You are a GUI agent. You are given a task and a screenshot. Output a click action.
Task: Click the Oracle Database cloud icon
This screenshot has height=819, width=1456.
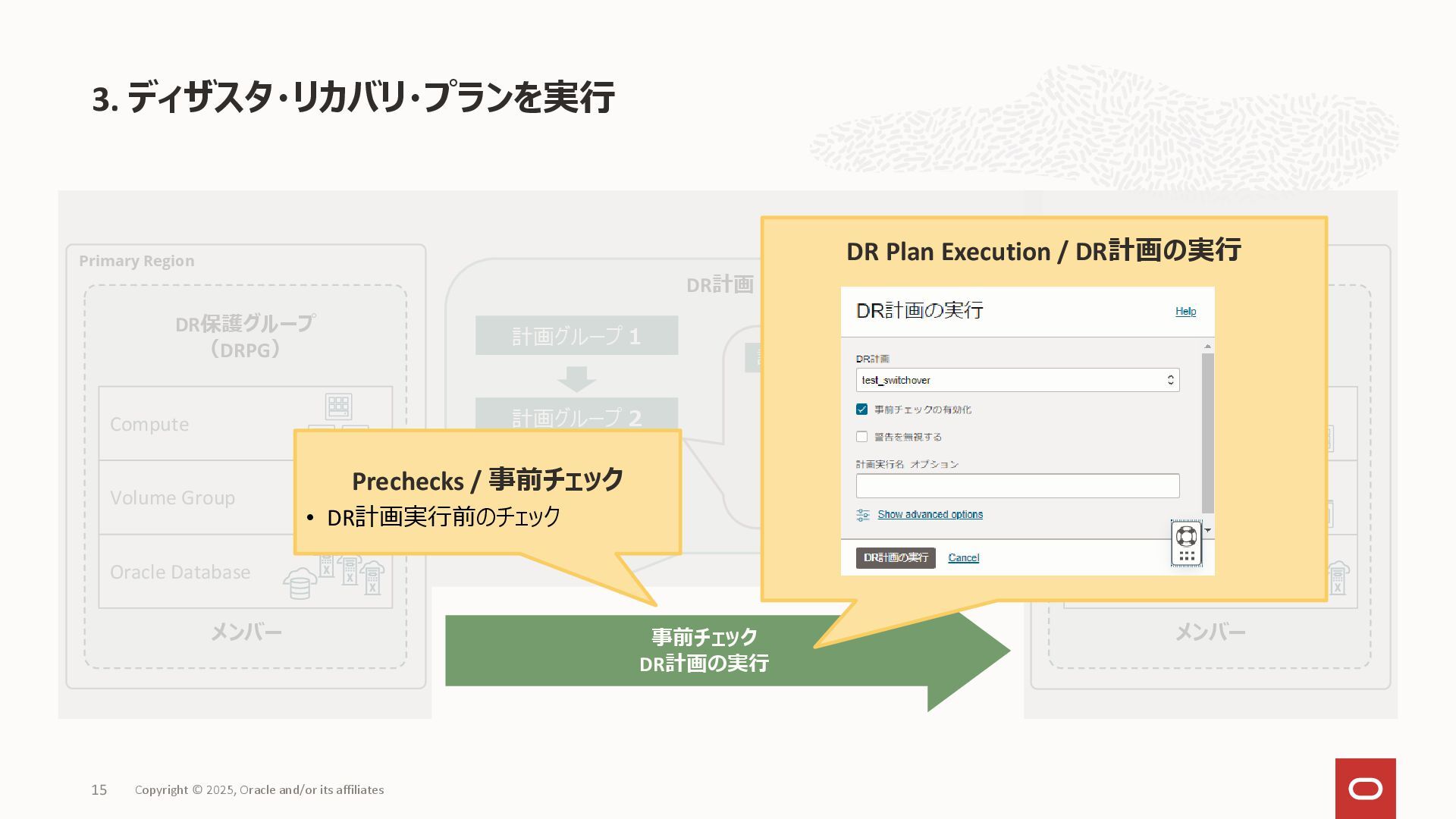[x=300, y=583]
